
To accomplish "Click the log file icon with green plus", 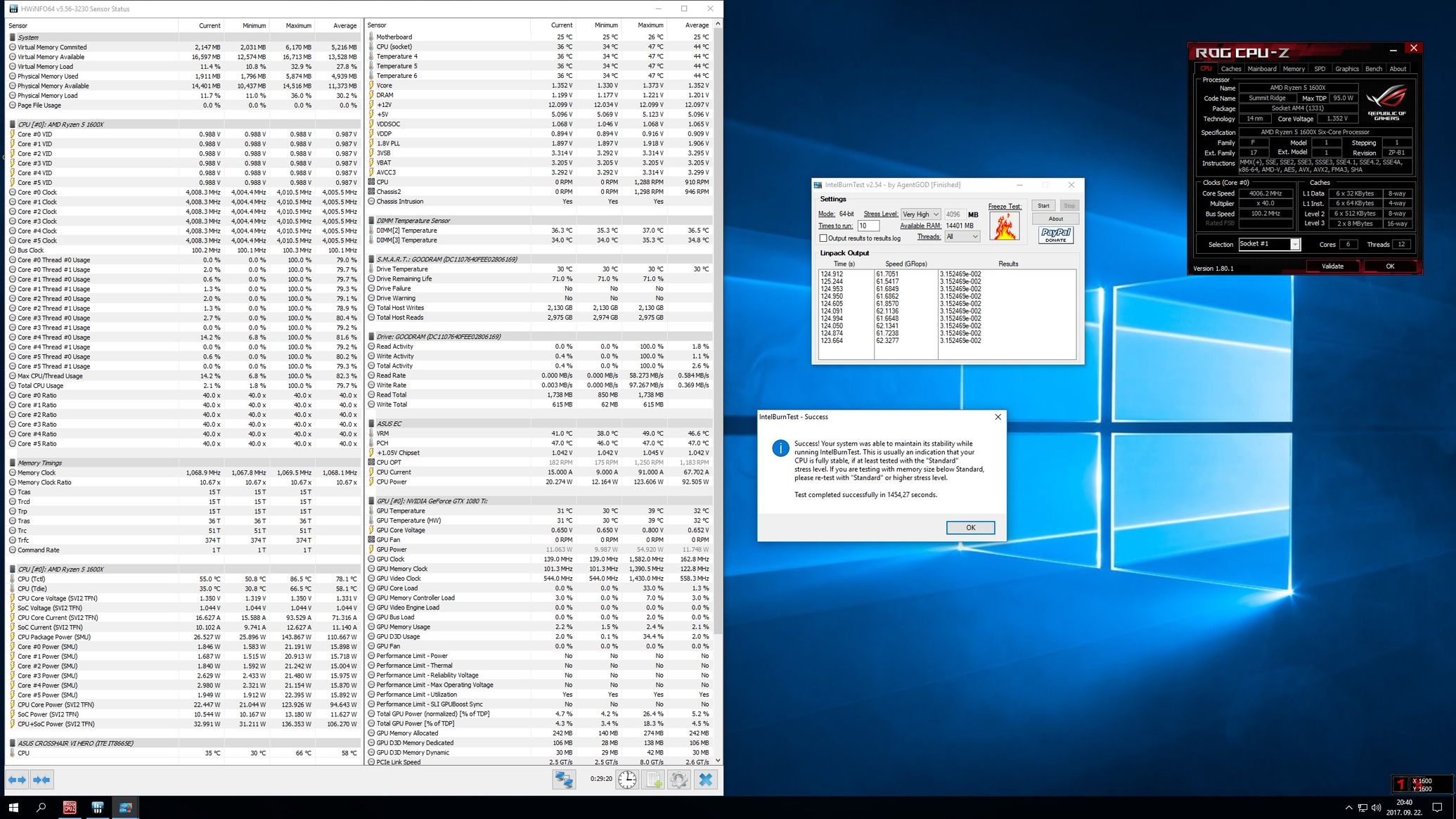I will (653, 780).
